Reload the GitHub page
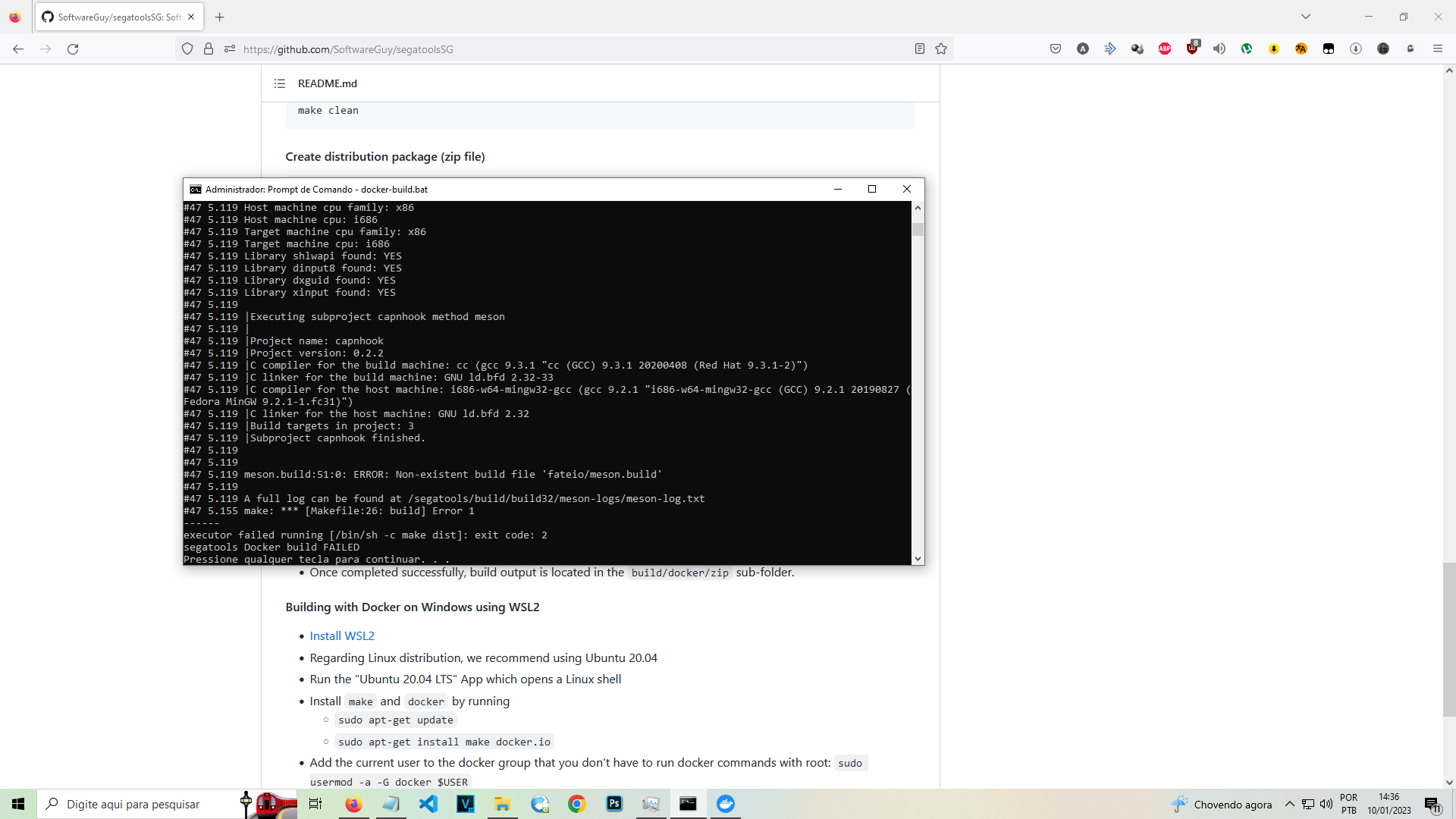 (x=73, y=49)
